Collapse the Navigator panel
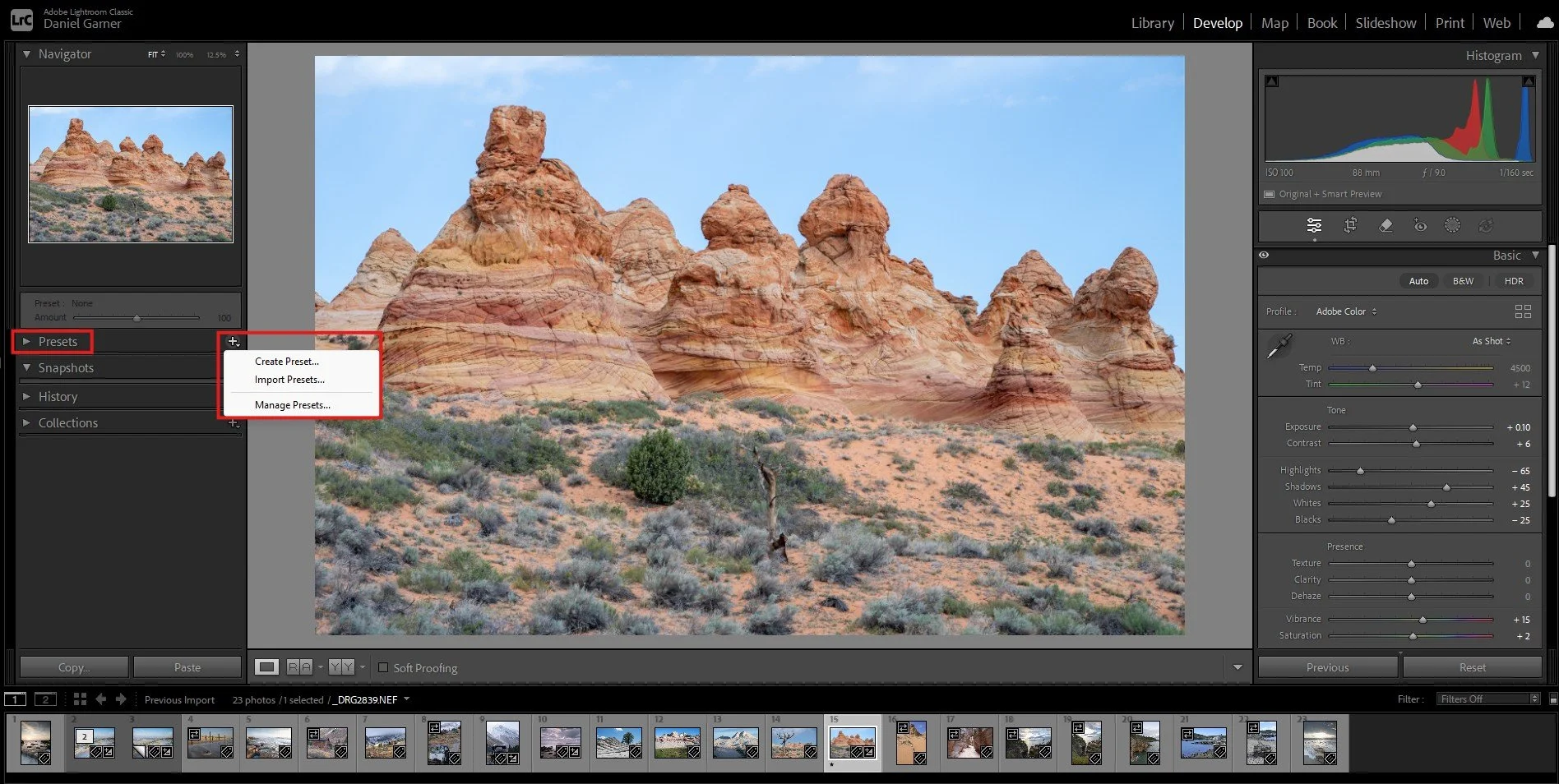This screenshot has width=1559, height=784. 26,53
